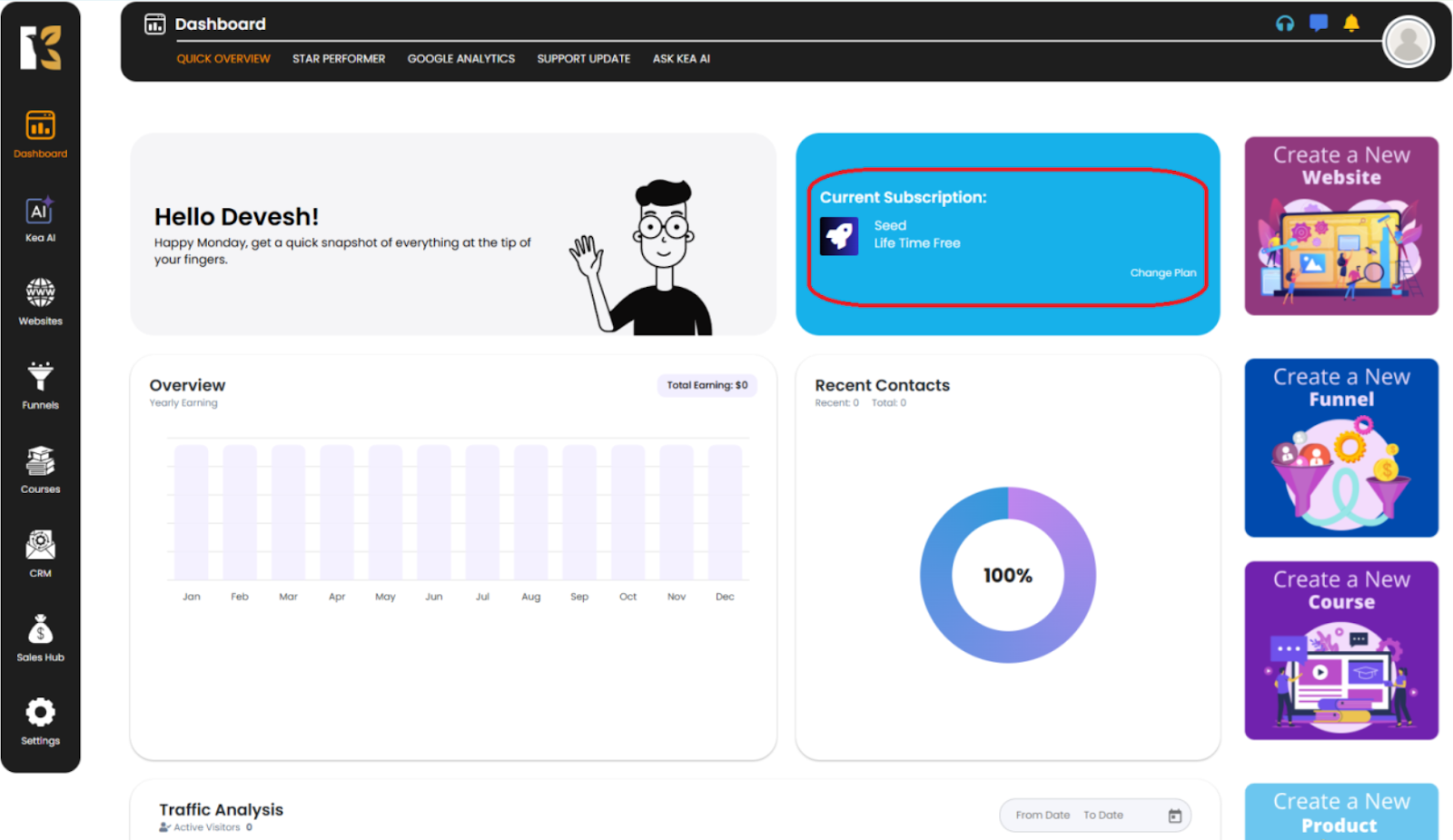Click the Create a New Funnel card

(1340, 448)
